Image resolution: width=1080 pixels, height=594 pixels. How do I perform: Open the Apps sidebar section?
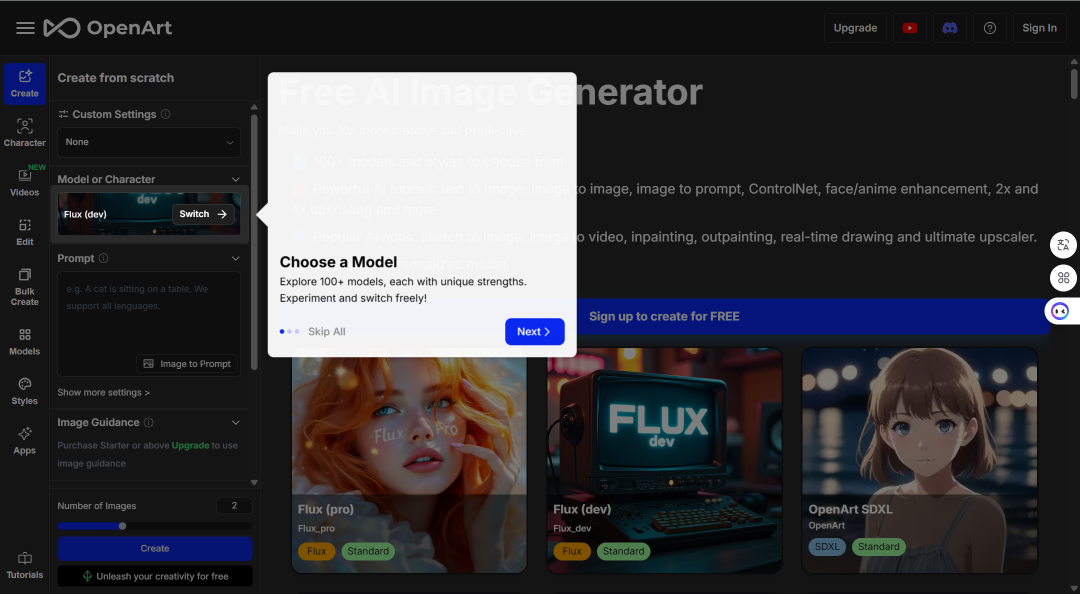tap(25, 441)
